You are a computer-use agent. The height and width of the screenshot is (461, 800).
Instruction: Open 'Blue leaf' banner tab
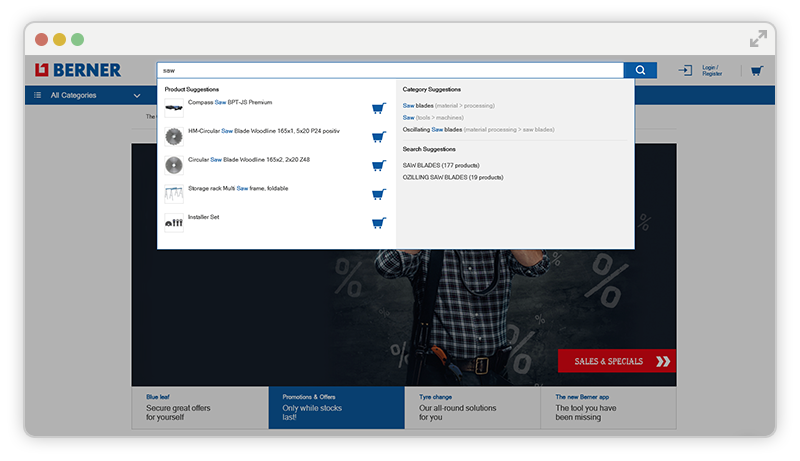200,407
